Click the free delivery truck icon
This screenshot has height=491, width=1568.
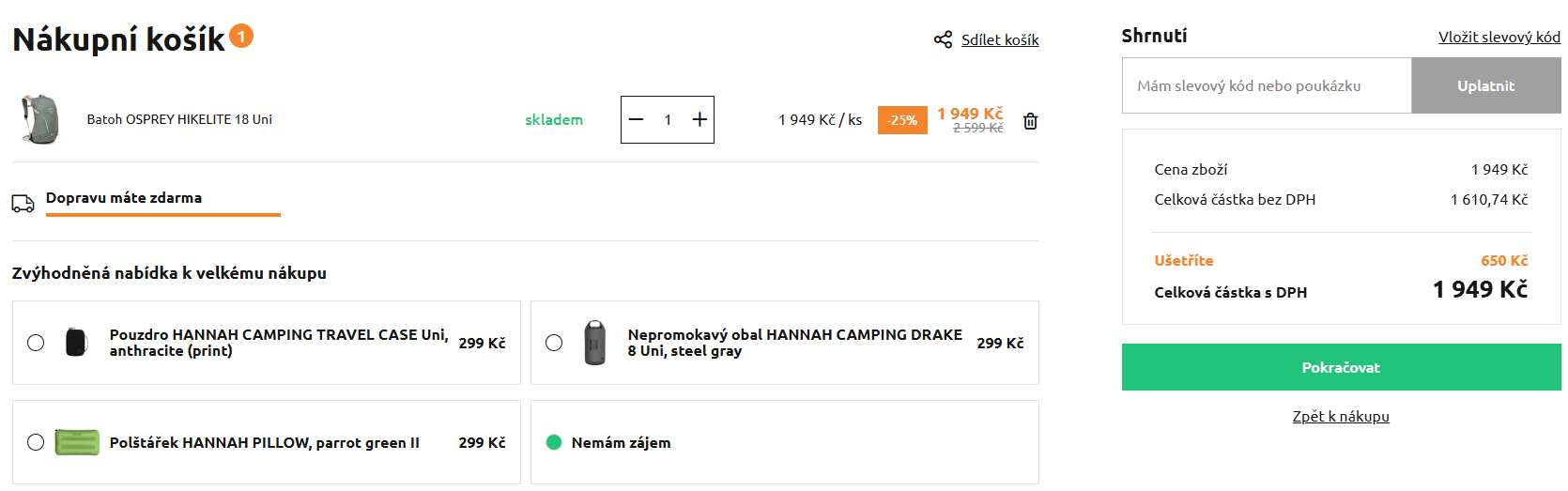coord(23,203)
